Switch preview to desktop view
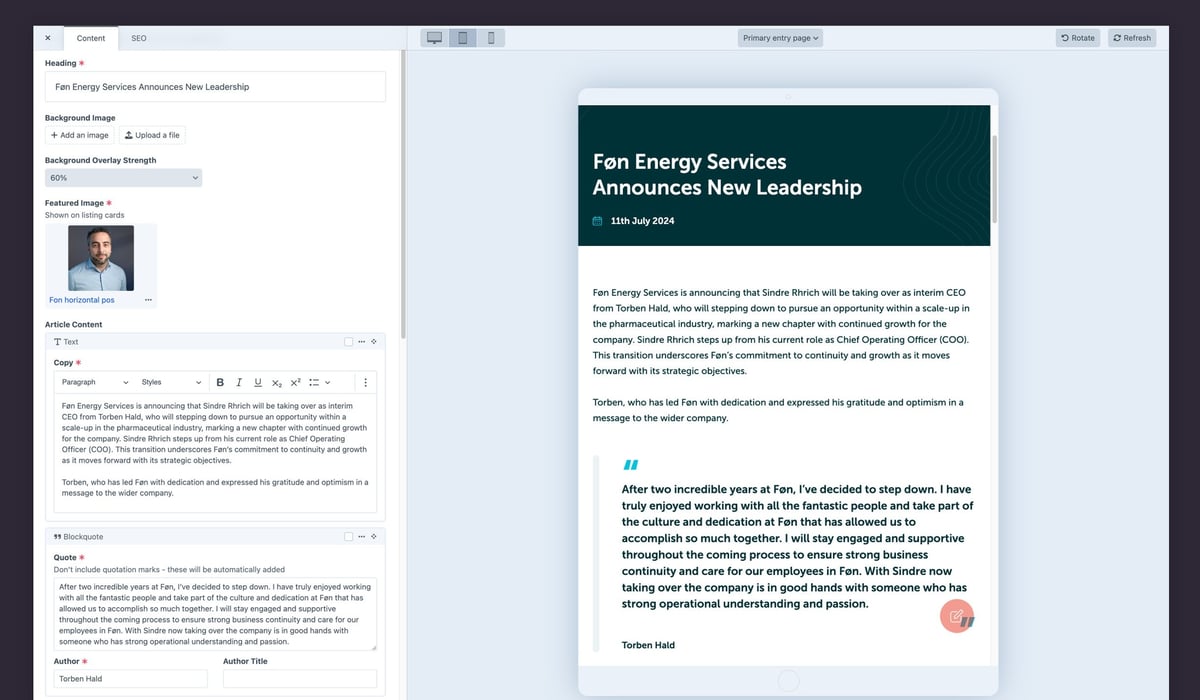1200x700 pixels. point(434,38)
